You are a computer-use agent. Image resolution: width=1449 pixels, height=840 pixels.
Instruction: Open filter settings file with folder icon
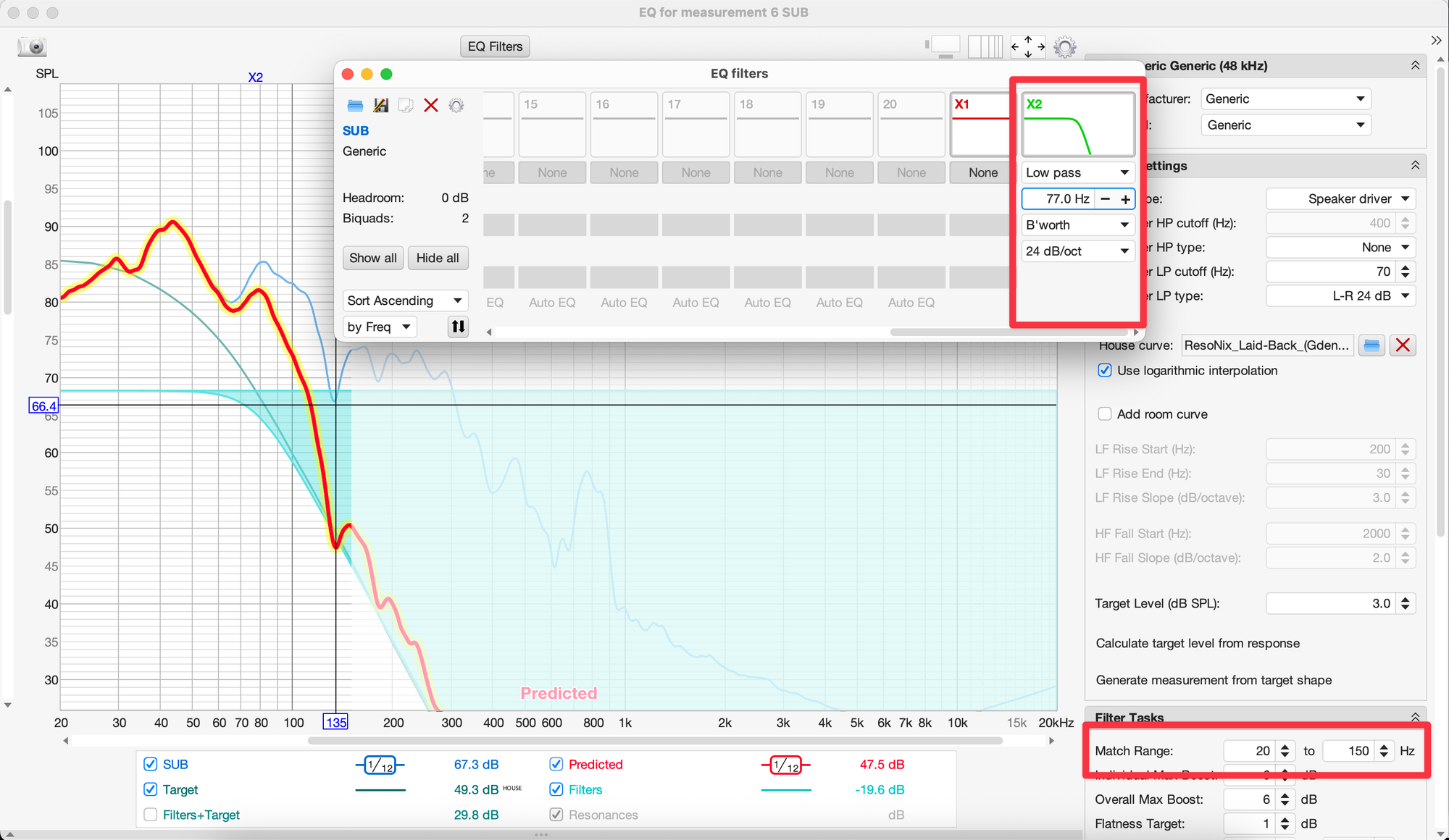pos(355,106)
